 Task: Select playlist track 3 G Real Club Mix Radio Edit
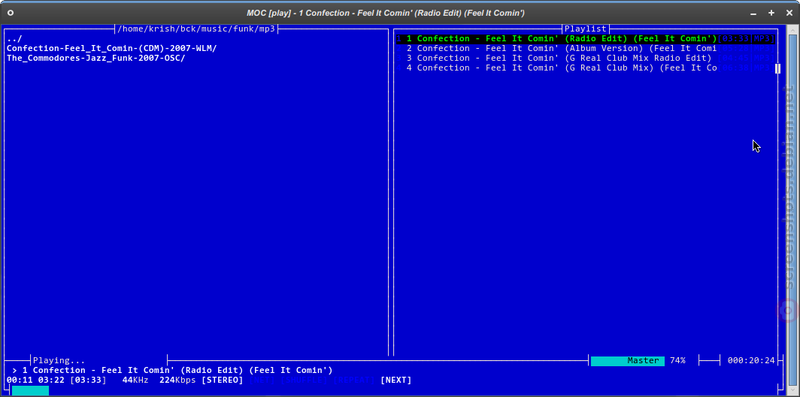pyautogui.click(x=585, y=58)
